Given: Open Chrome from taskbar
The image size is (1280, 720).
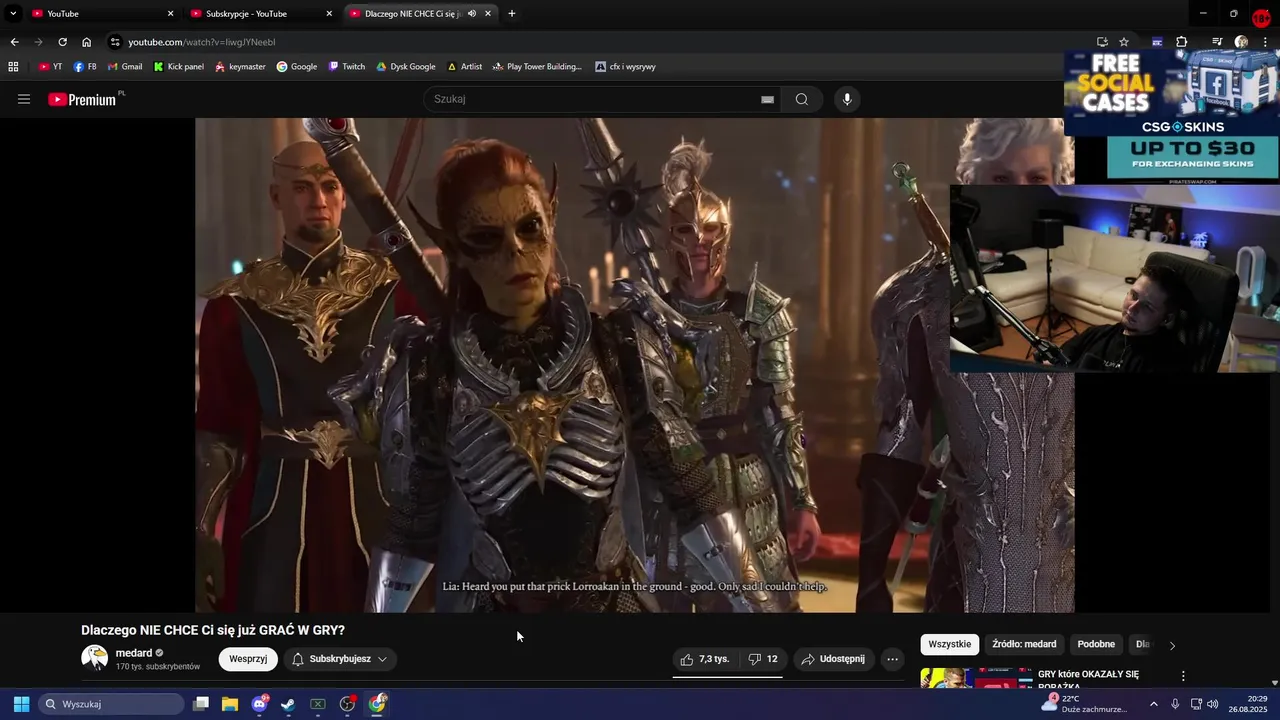Looking at the screenshot, I should [377, 704].
